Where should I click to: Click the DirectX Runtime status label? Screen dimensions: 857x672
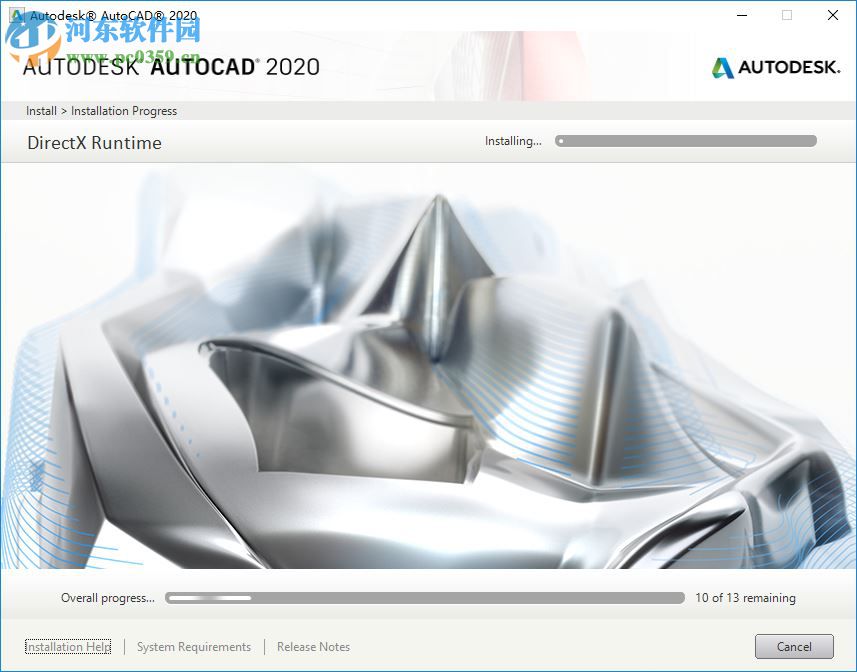pos(95,143)
